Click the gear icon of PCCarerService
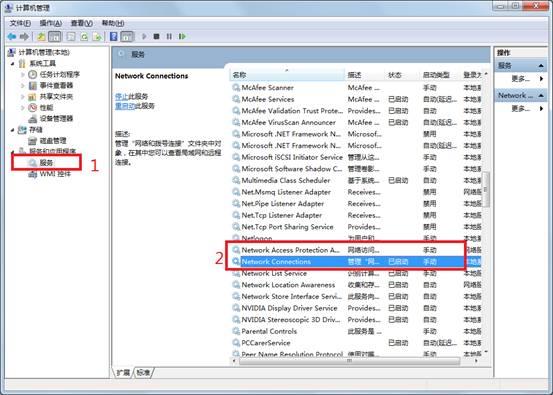 (x=236, y=343)
